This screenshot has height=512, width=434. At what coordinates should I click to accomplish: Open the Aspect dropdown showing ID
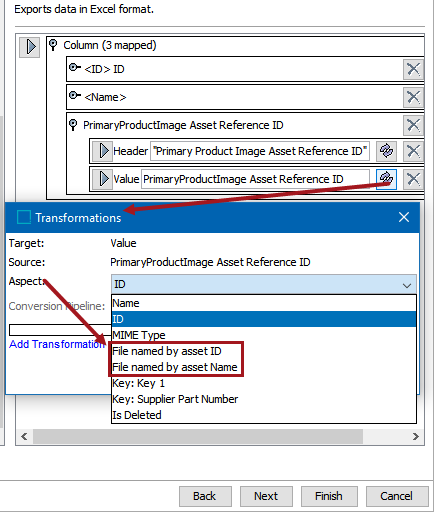(x=264, y=284)
